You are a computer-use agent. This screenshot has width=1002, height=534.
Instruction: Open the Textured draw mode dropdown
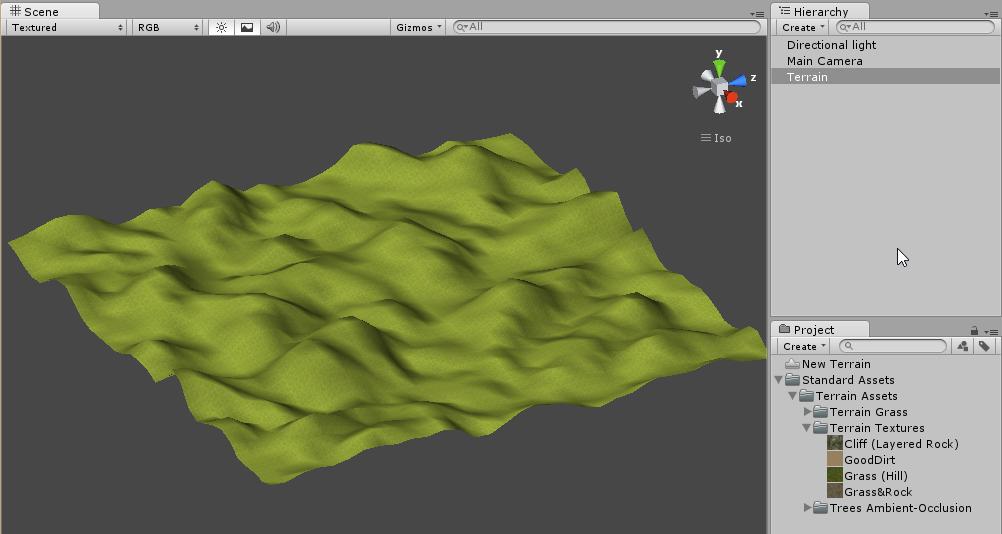click(x=68, y=27)
